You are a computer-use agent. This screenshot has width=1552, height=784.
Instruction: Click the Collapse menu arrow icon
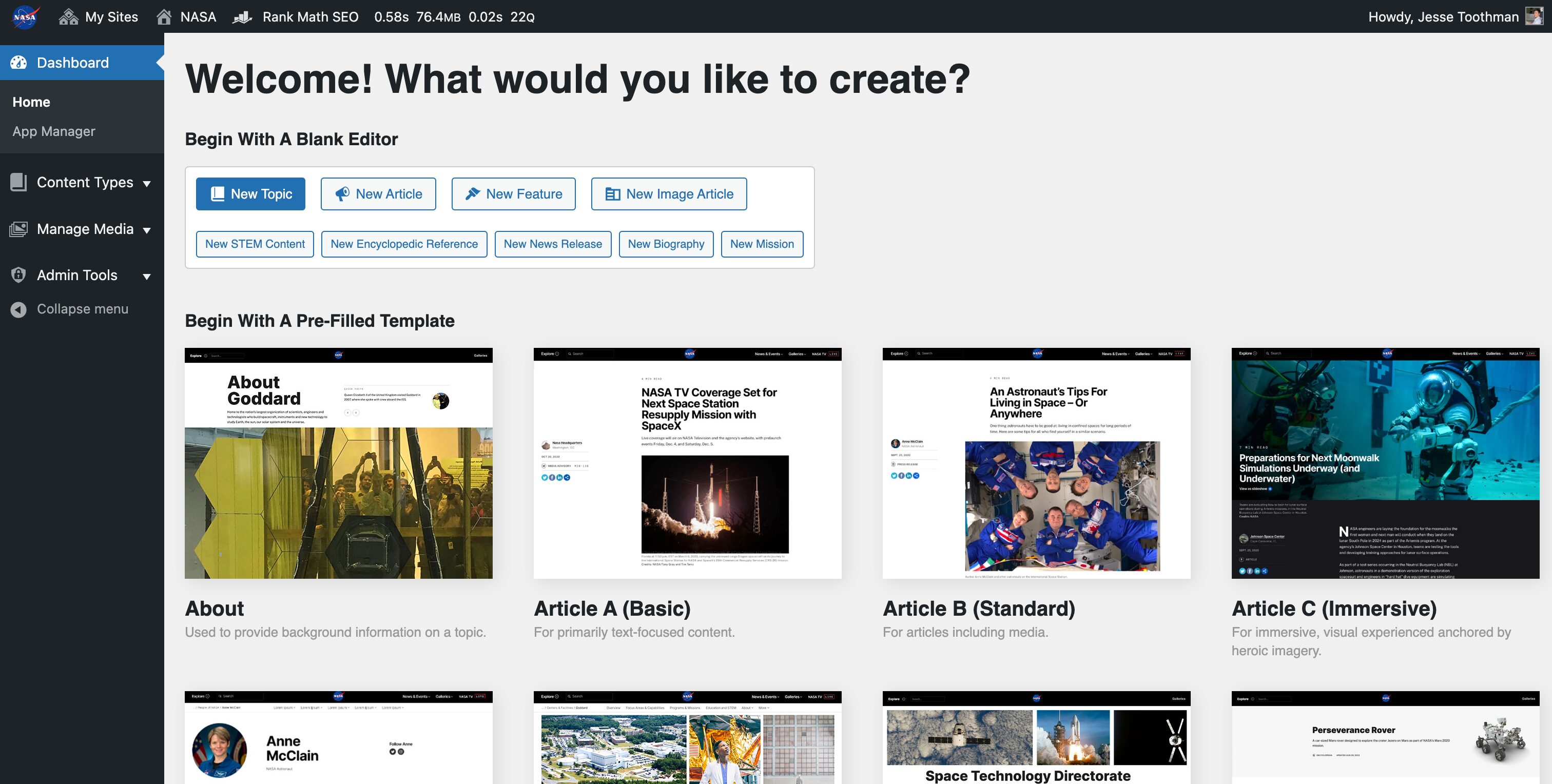pos(18,309)
